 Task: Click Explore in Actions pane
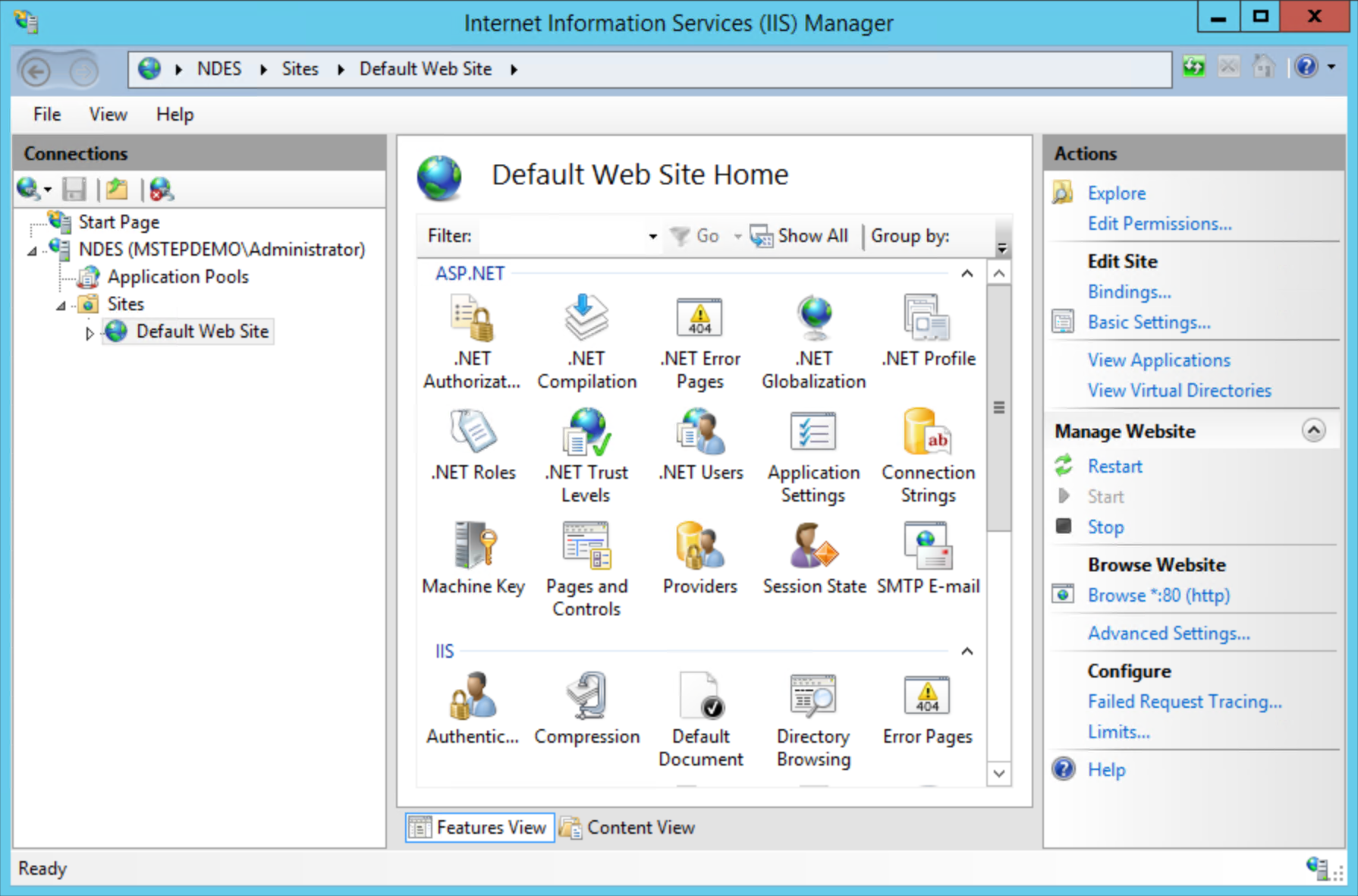tap(1117, 193)
